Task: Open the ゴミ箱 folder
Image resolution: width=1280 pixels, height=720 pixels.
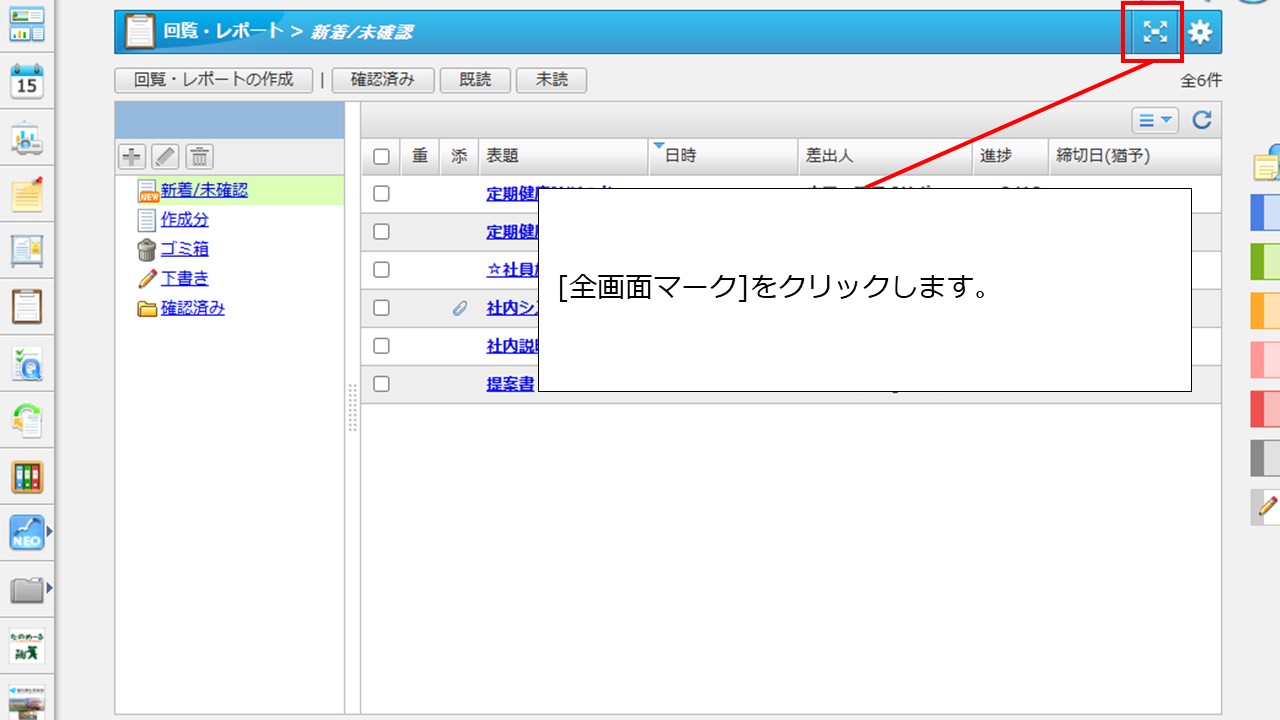Action: click(x=185, y=249)
